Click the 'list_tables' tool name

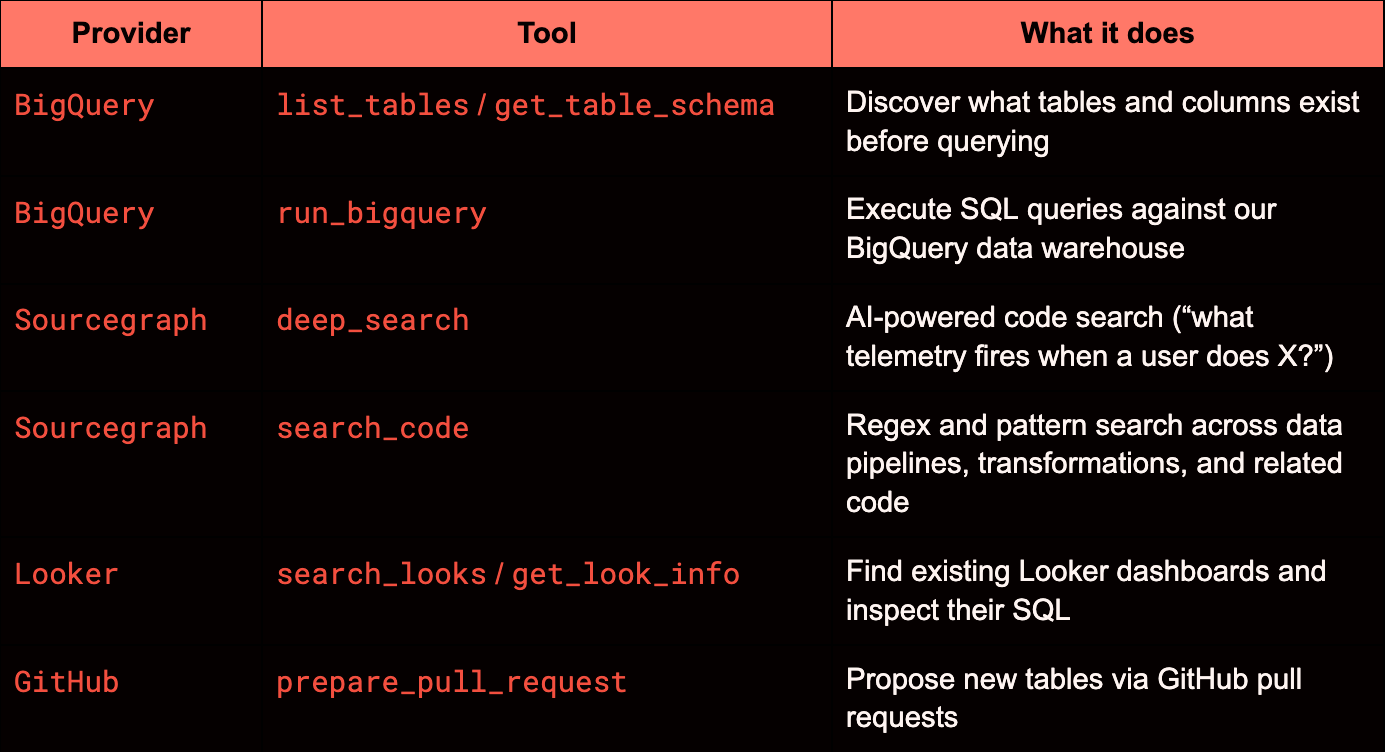click(x=373, y=105)
